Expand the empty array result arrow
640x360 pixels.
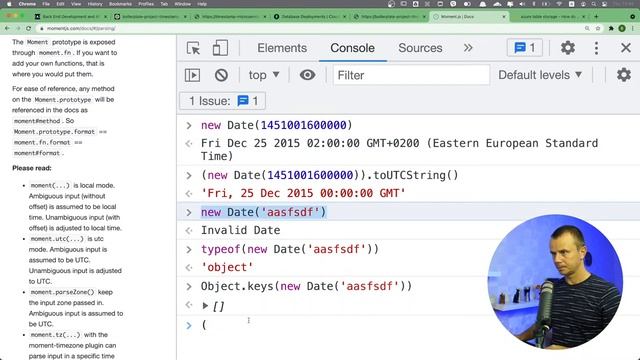[205, 305]
